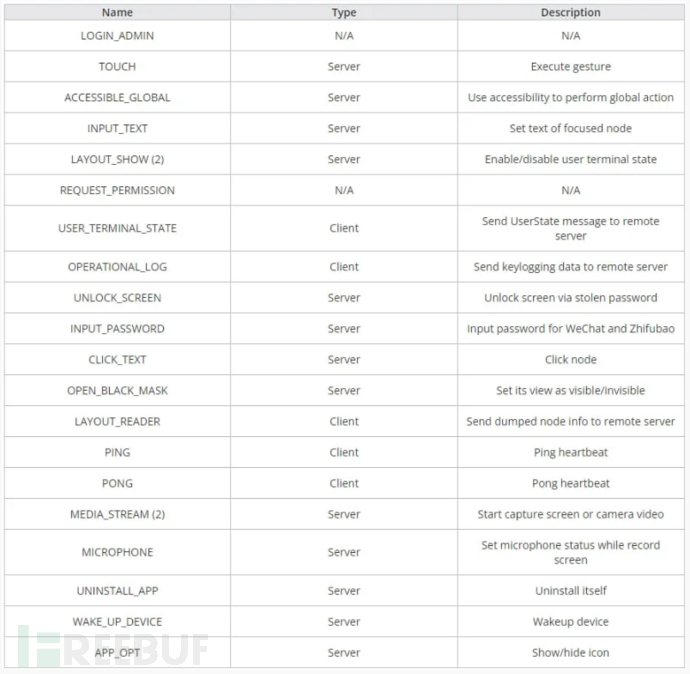690x674 pixels.
Task: Click the 'Ping heartbeat' description cell
Action: 571,453
